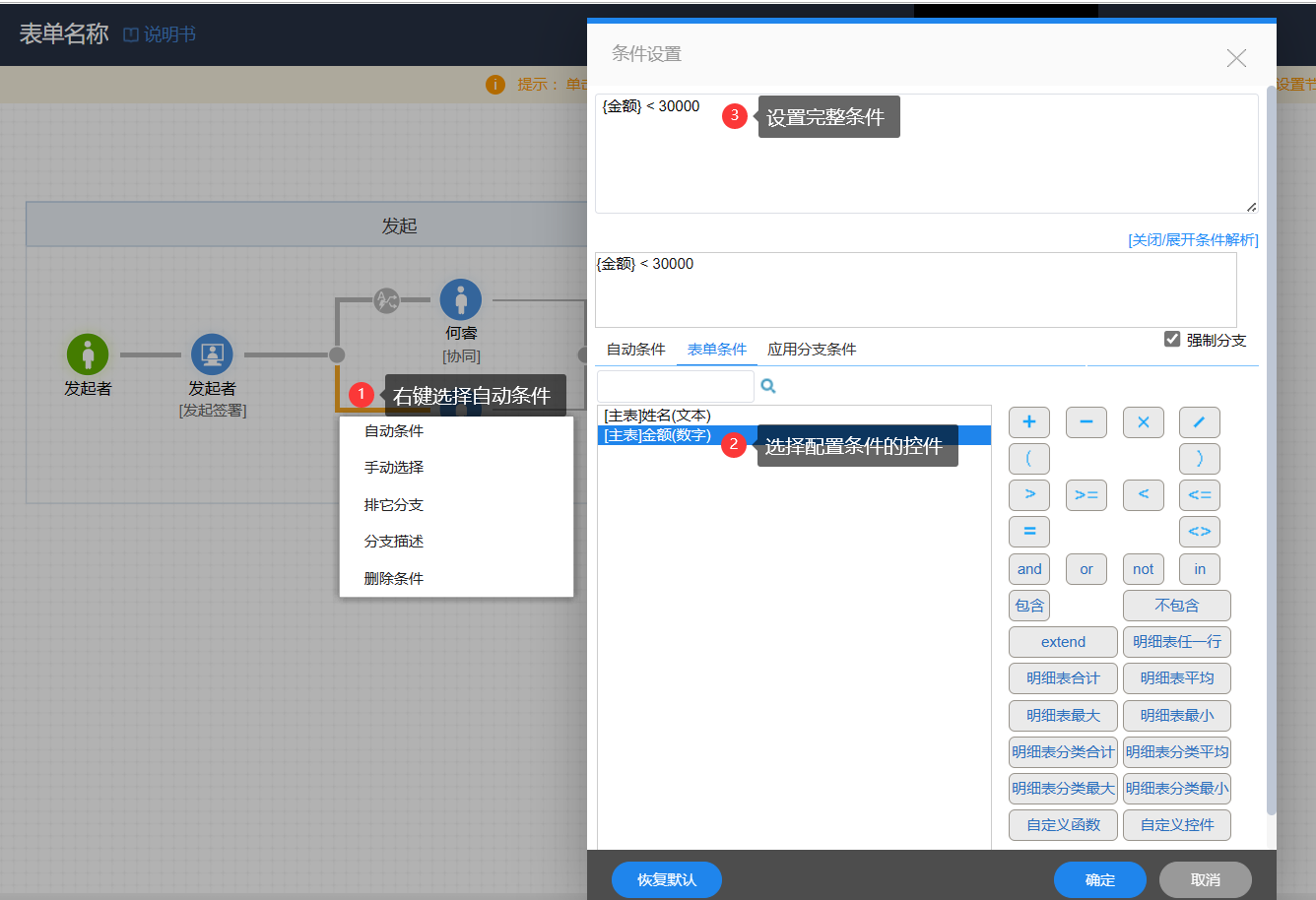Click the orange 提示 info icon

[x=495, y=85]
